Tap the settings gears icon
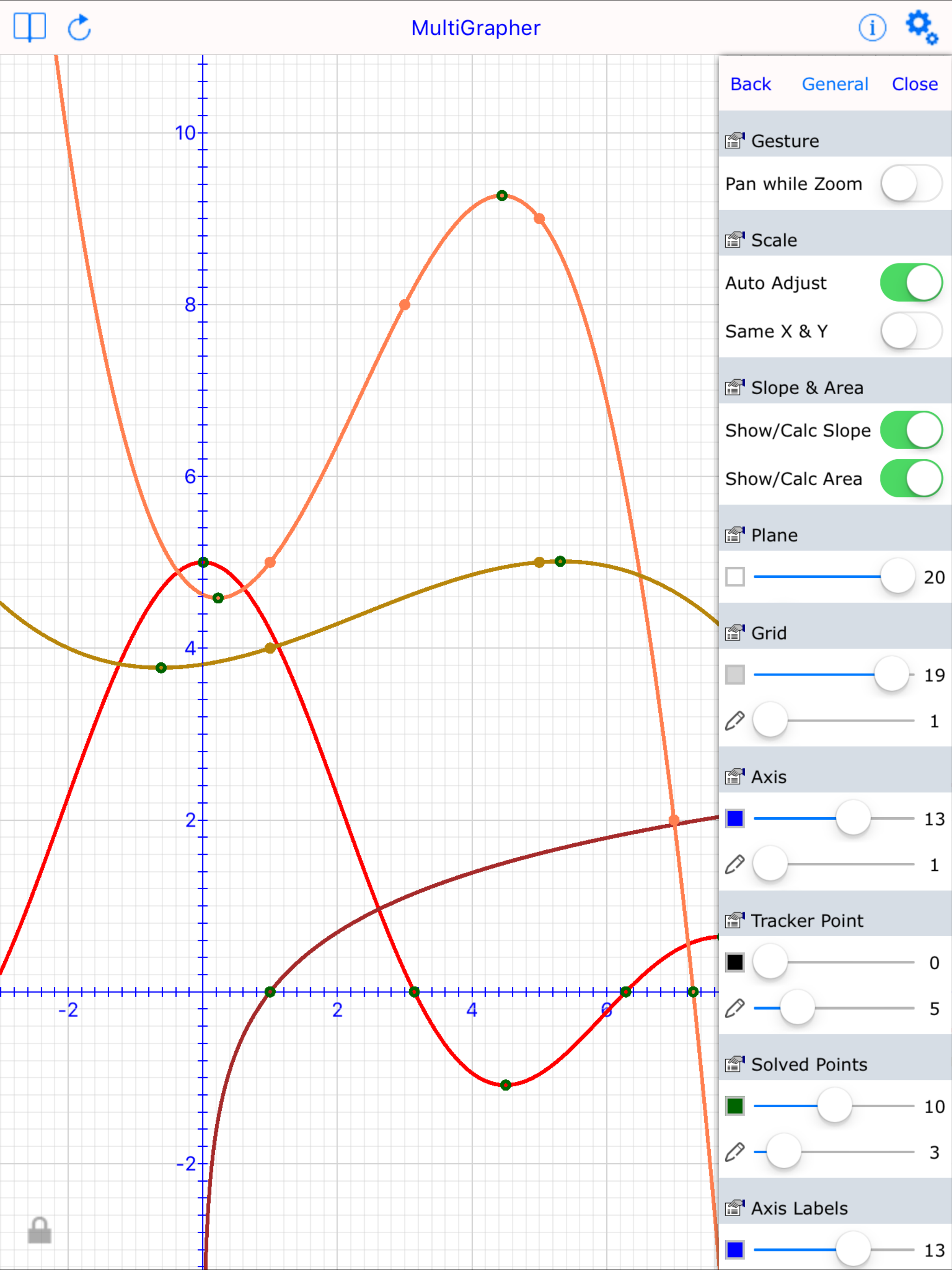This screenshot has height=1270, width=952. [x=921, y=27]
